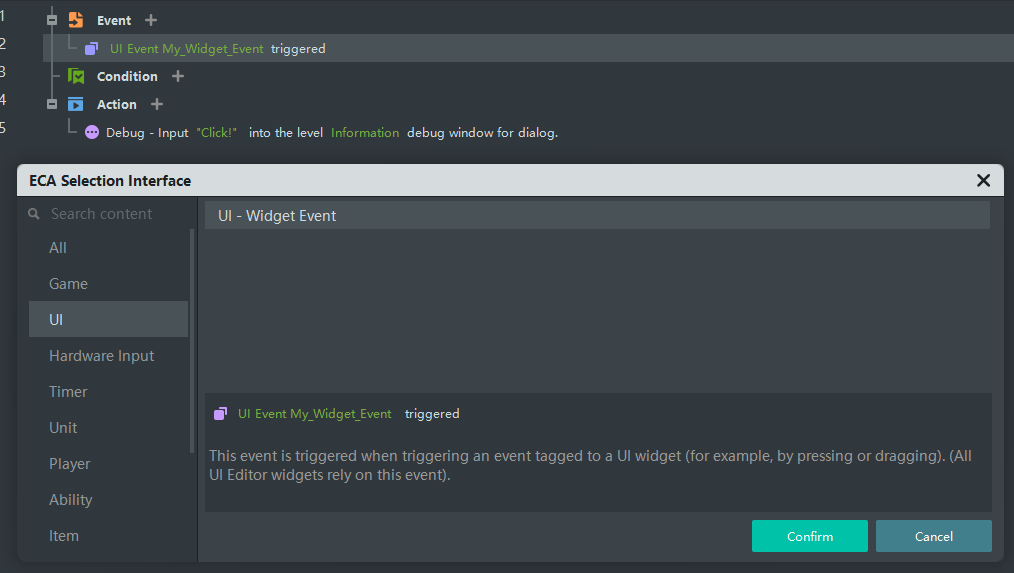Viewport: 1014px width, 573px height.
Task: Select the Game category
Action: [68, 284]
